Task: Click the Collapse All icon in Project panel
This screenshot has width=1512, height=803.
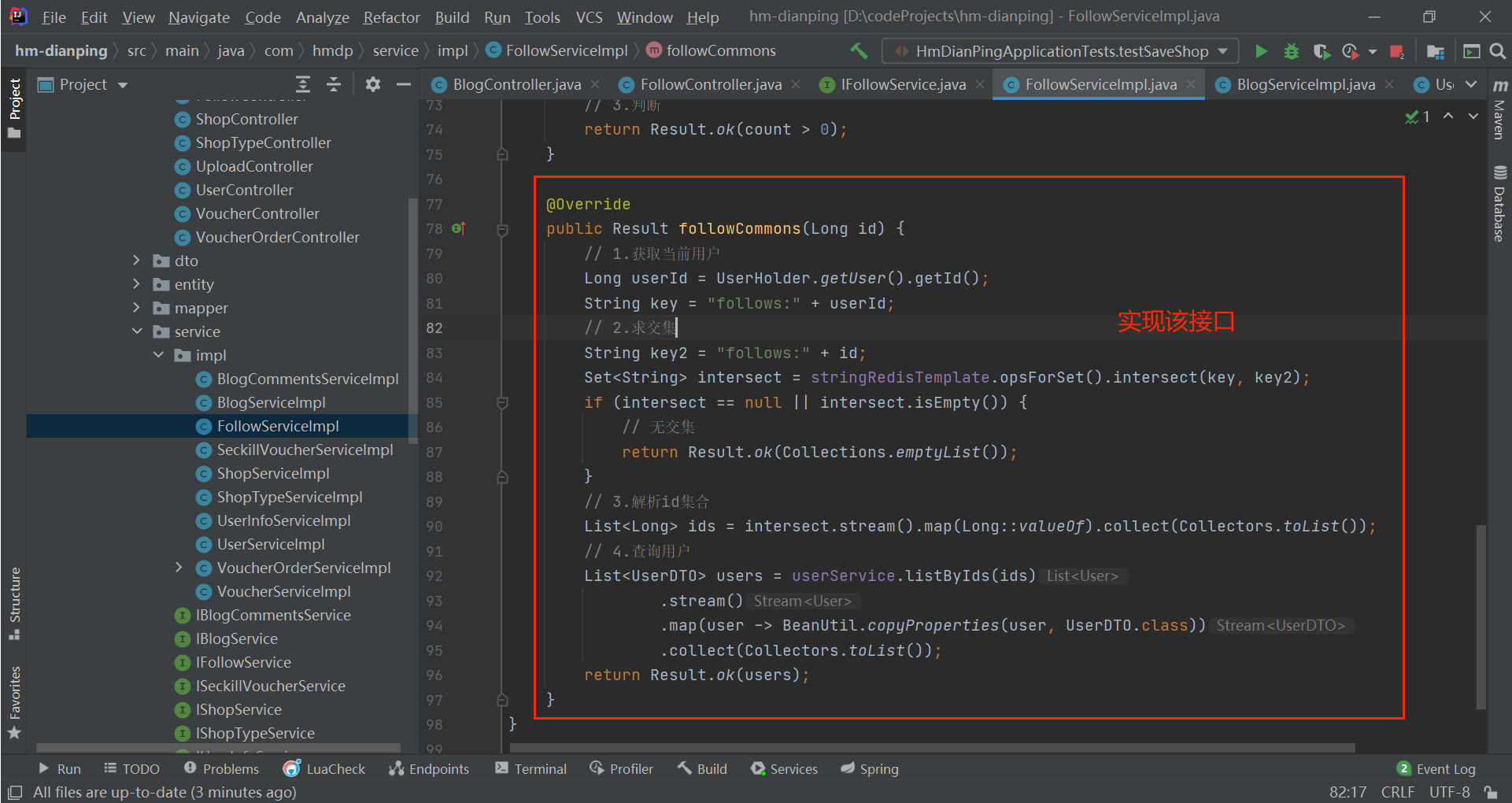Action: click(x=334, y=84)
